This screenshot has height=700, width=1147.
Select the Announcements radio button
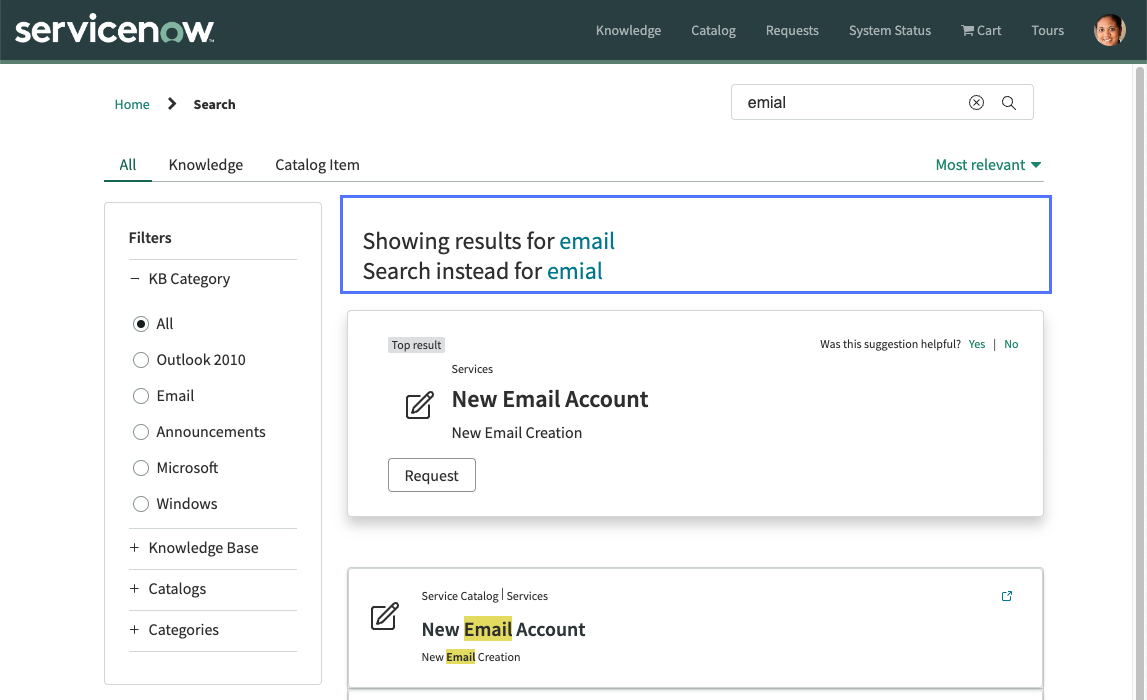click(140, 432)
